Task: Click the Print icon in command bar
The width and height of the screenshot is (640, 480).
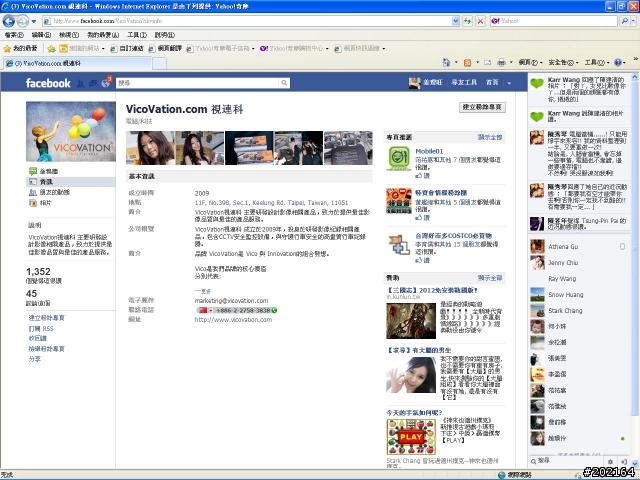Action: point(501,62)
